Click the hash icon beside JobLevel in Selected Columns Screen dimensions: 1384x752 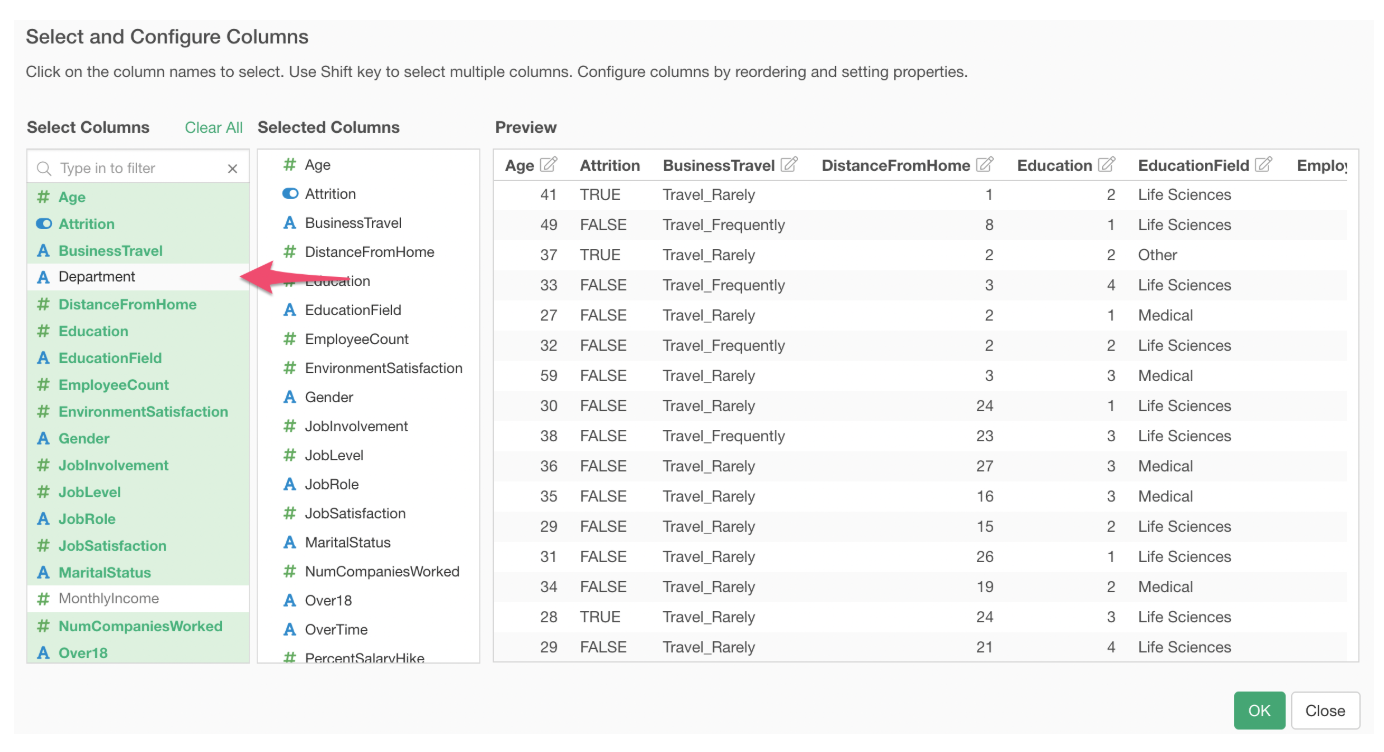(290, 455)
